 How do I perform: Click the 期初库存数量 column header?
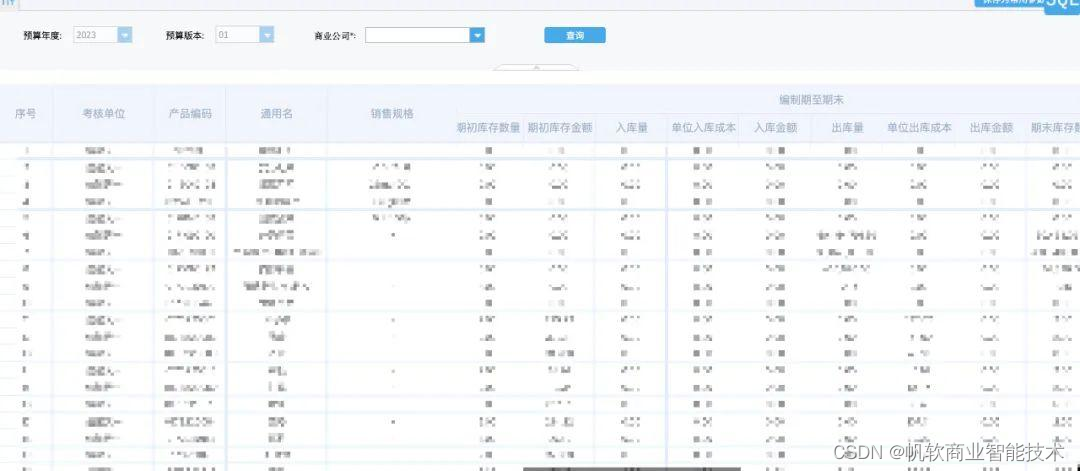tap(489, 128)
